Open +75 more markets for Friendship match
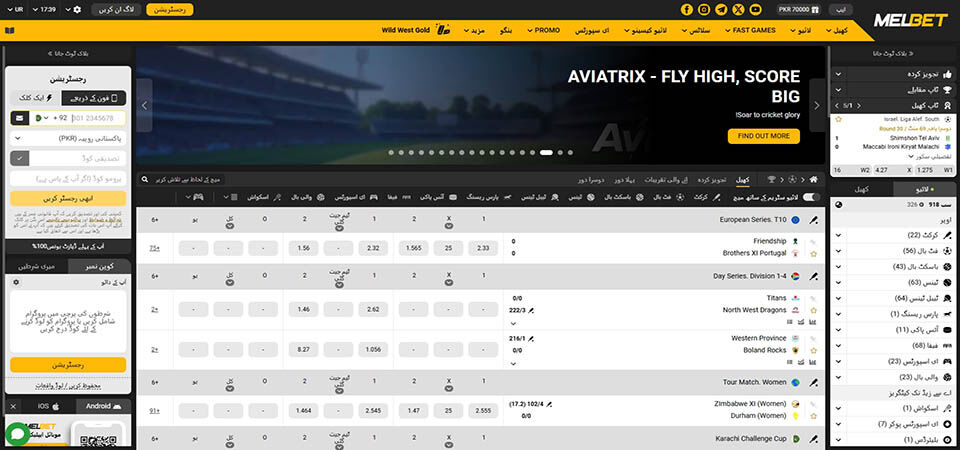 pyautogui.click(x=154, y=248)
